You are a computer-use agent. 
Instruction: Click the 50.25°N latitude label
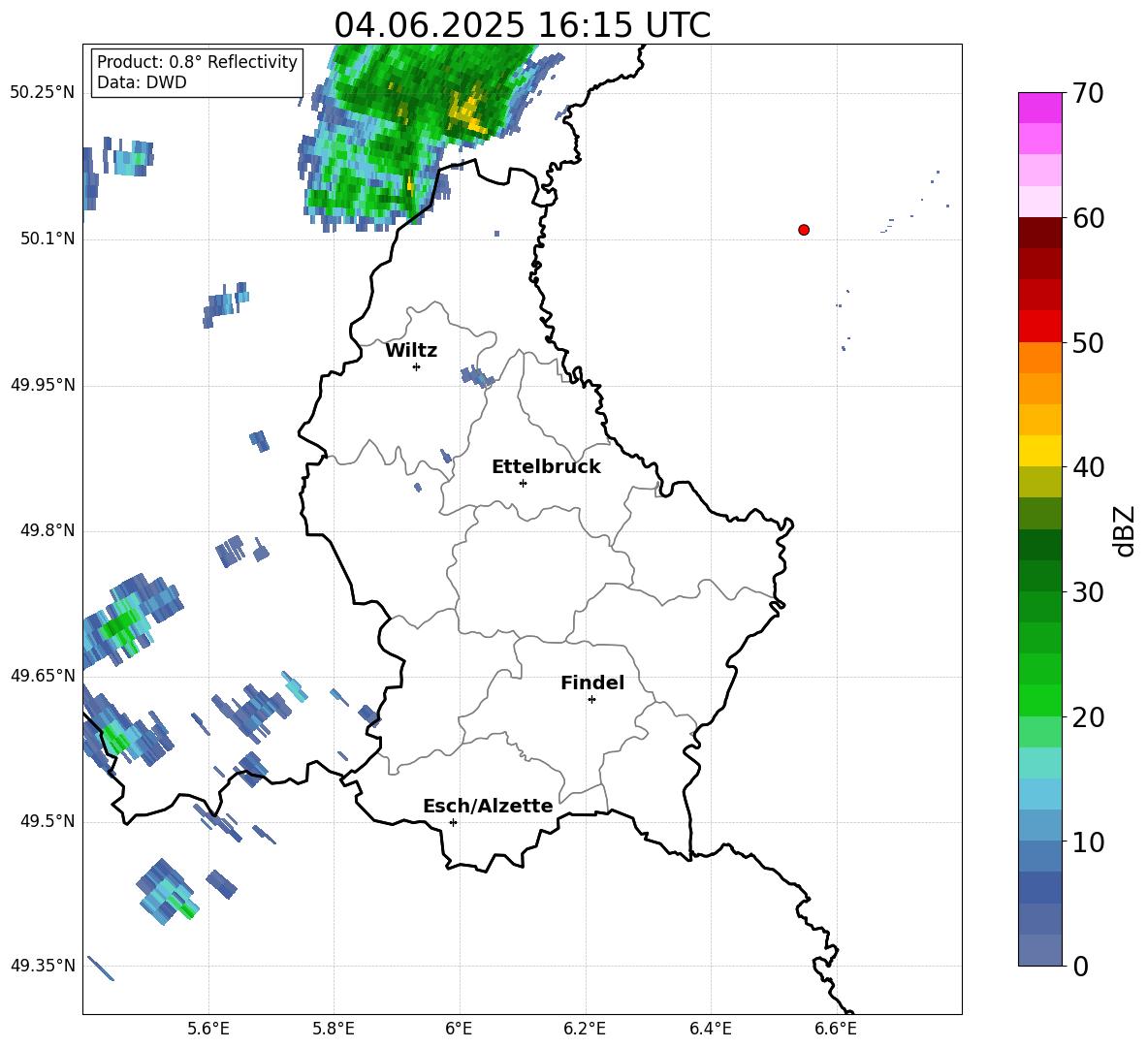coord(43,93)
